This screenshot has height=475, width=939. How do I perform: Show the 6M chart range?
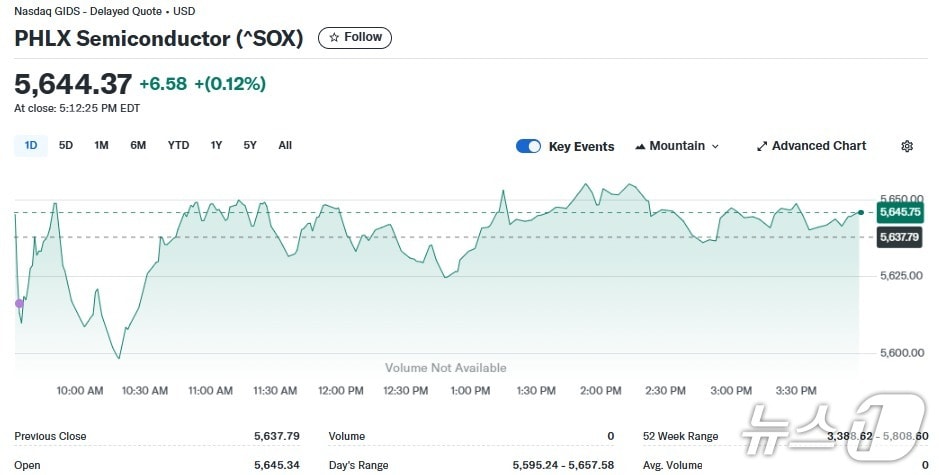pos(138,145)
